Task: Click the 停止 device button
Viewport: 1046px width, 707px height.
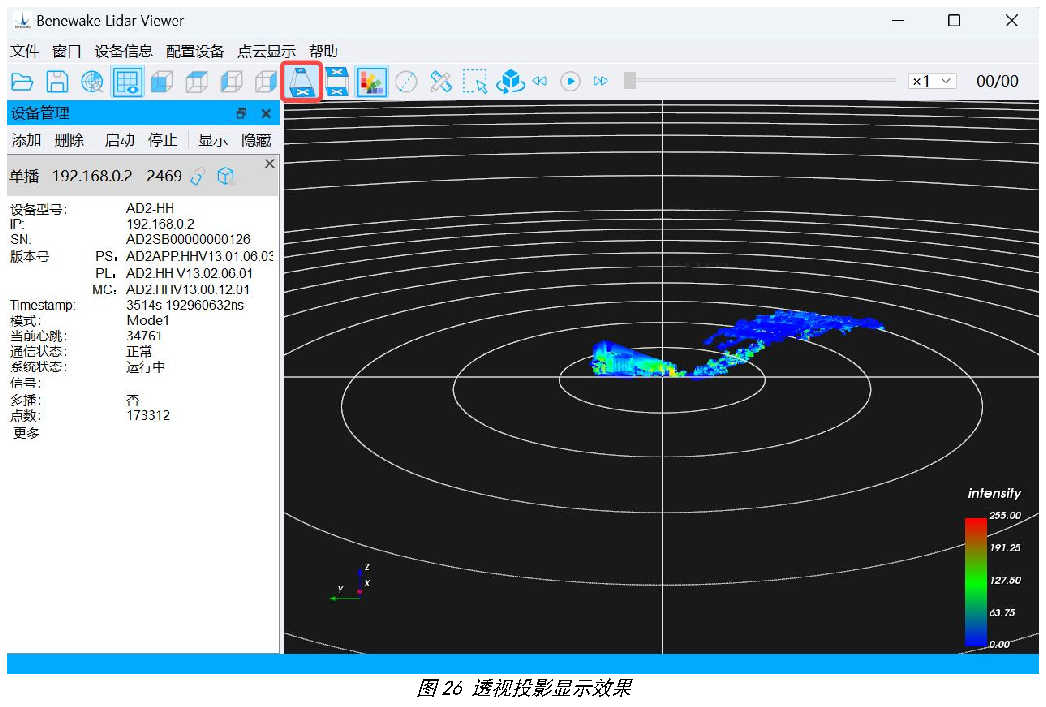Action: pyautogui.click(x=163, y=141)
